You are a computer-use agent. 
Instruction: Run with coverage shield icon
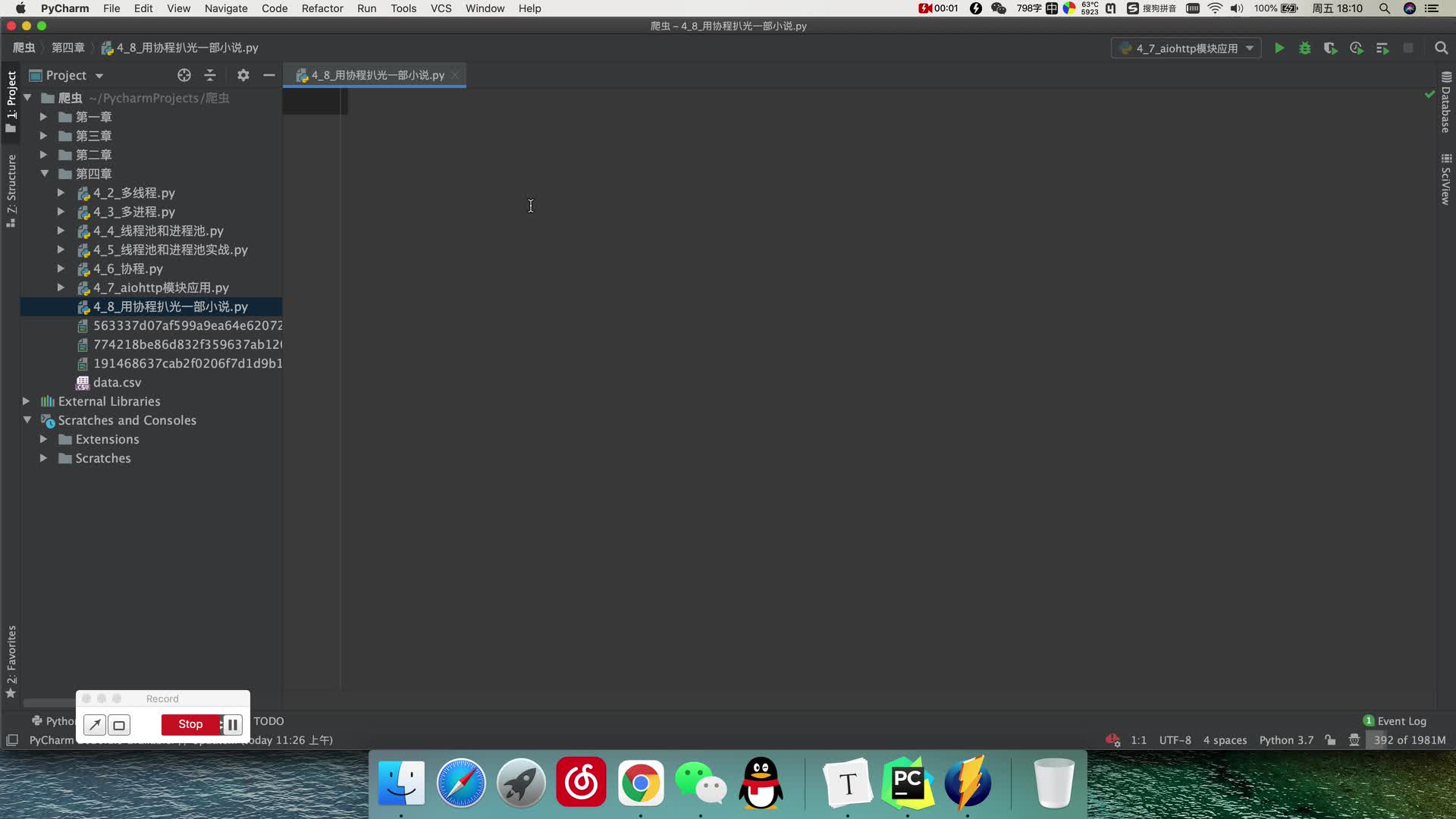[1331, 49]
